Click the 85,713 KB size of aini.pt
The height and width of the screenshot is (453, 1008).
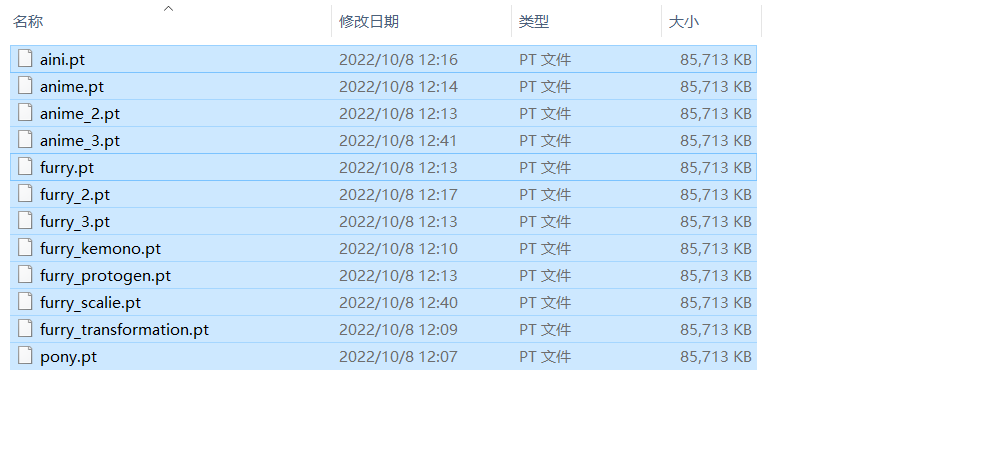click(716, 60)
